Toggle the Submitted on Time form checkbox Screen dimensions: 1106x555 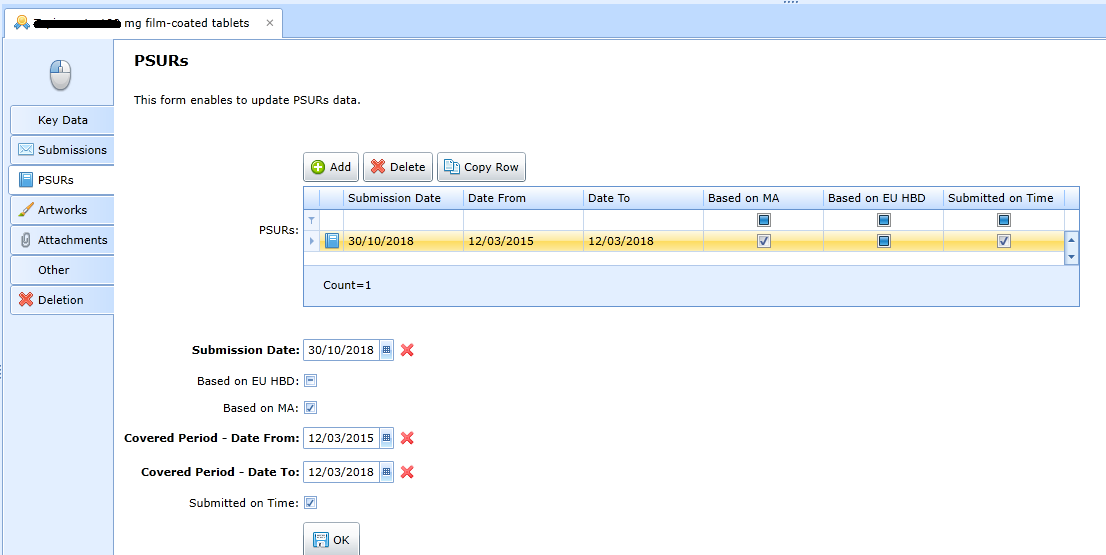pyautogui.click(x=311, y=503)
